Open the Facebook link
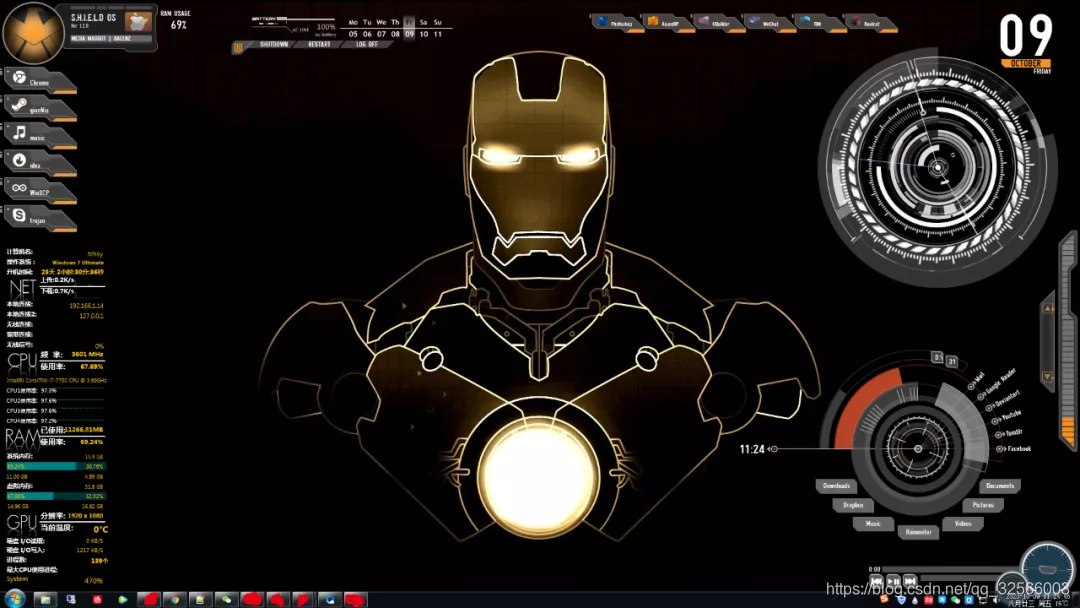This screenshot has width=1080, height=608. tap(1014, 448)
